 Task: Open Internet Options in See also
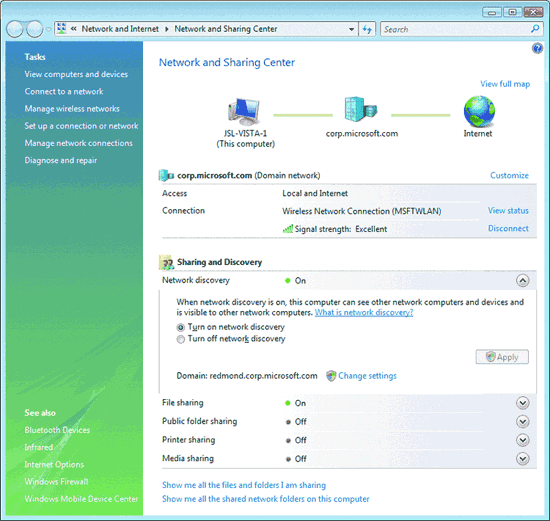point(54,464)
